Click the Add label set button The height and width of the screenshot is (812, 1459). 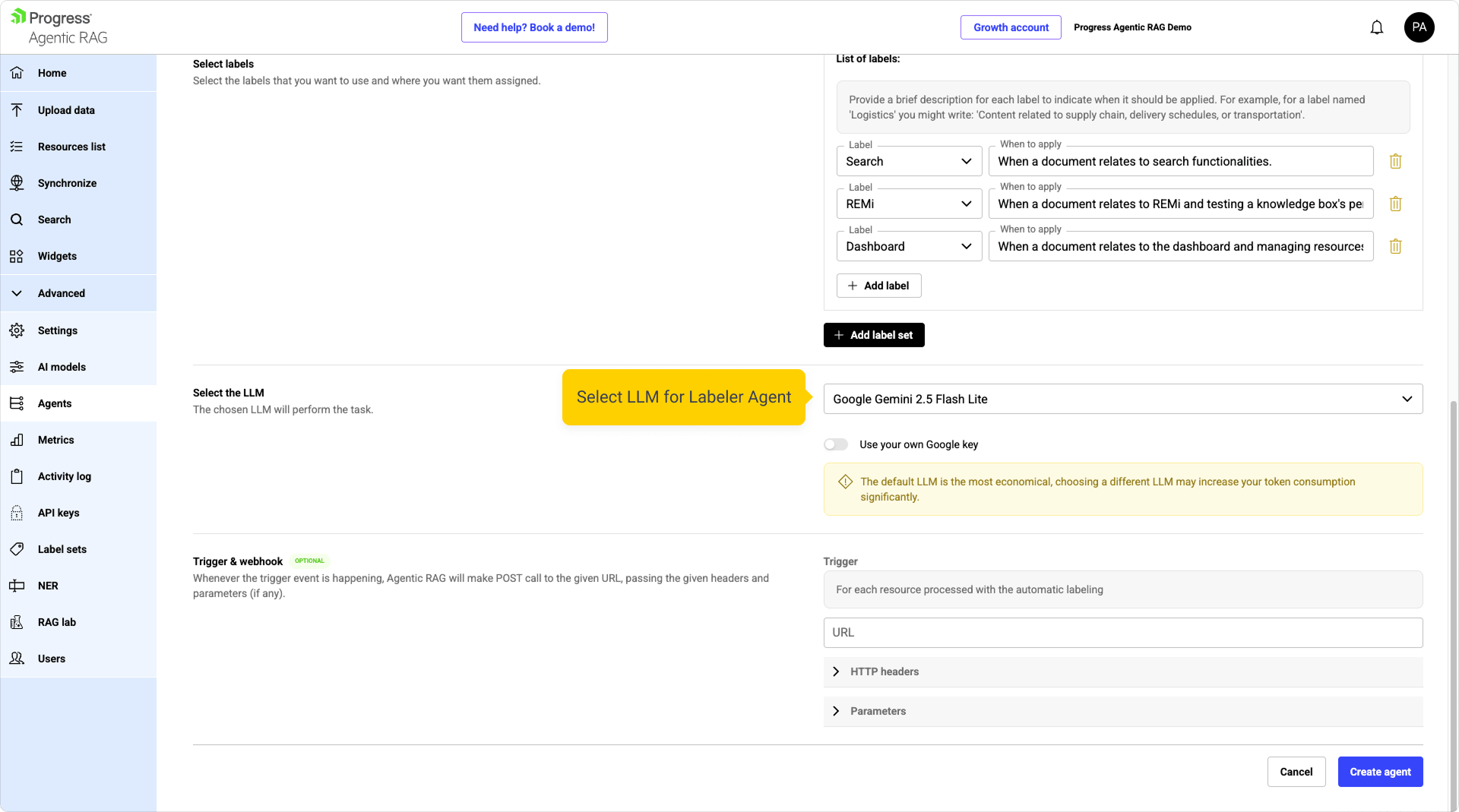pos(873,335)
